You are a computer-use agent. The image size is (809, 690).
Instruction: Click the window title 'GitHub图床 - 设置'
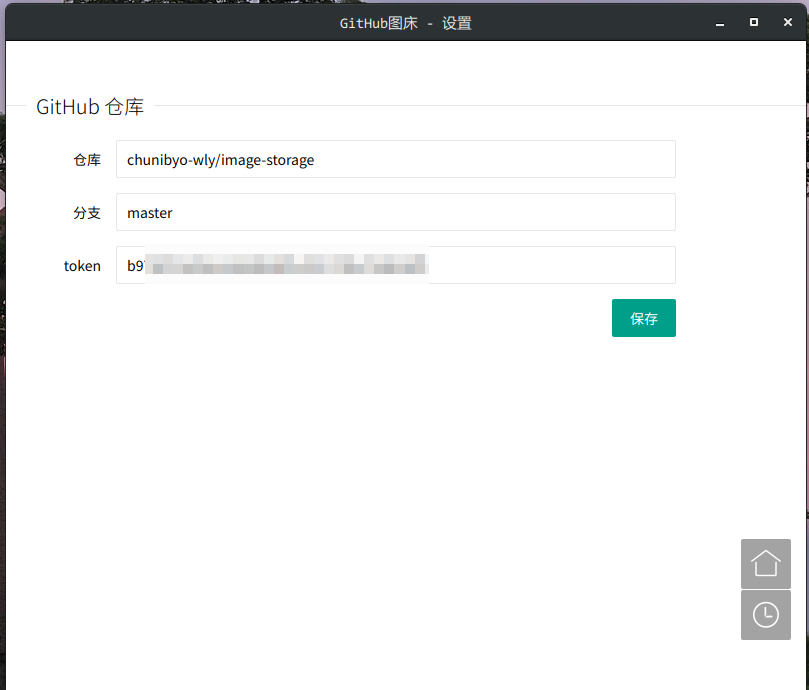click(406, 23)
